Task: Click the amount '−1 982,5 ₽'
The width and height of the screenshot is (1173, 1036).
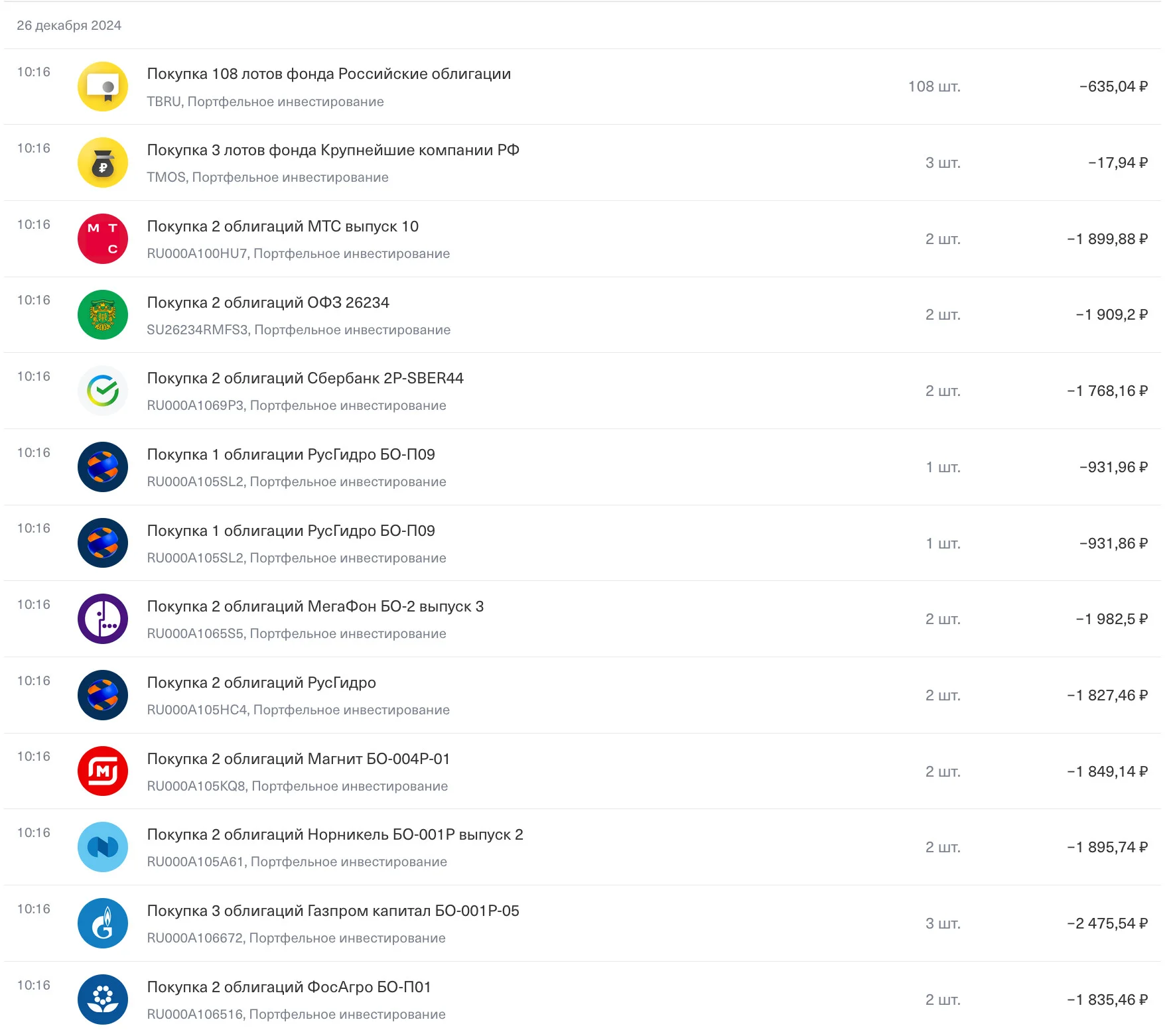Action: (1111, 619)
